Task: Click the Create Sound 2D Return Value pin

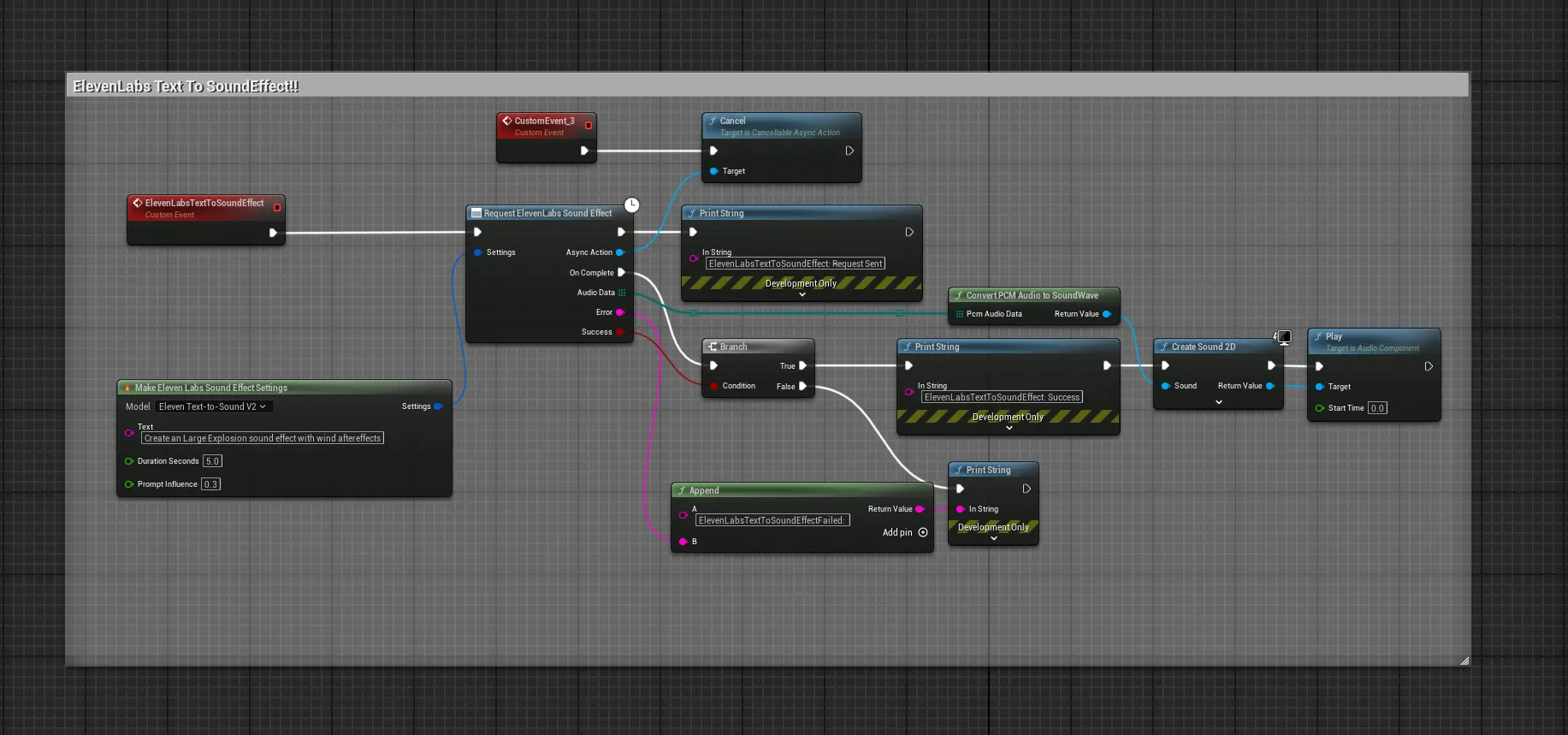Action: click(x=1270, y=386)
